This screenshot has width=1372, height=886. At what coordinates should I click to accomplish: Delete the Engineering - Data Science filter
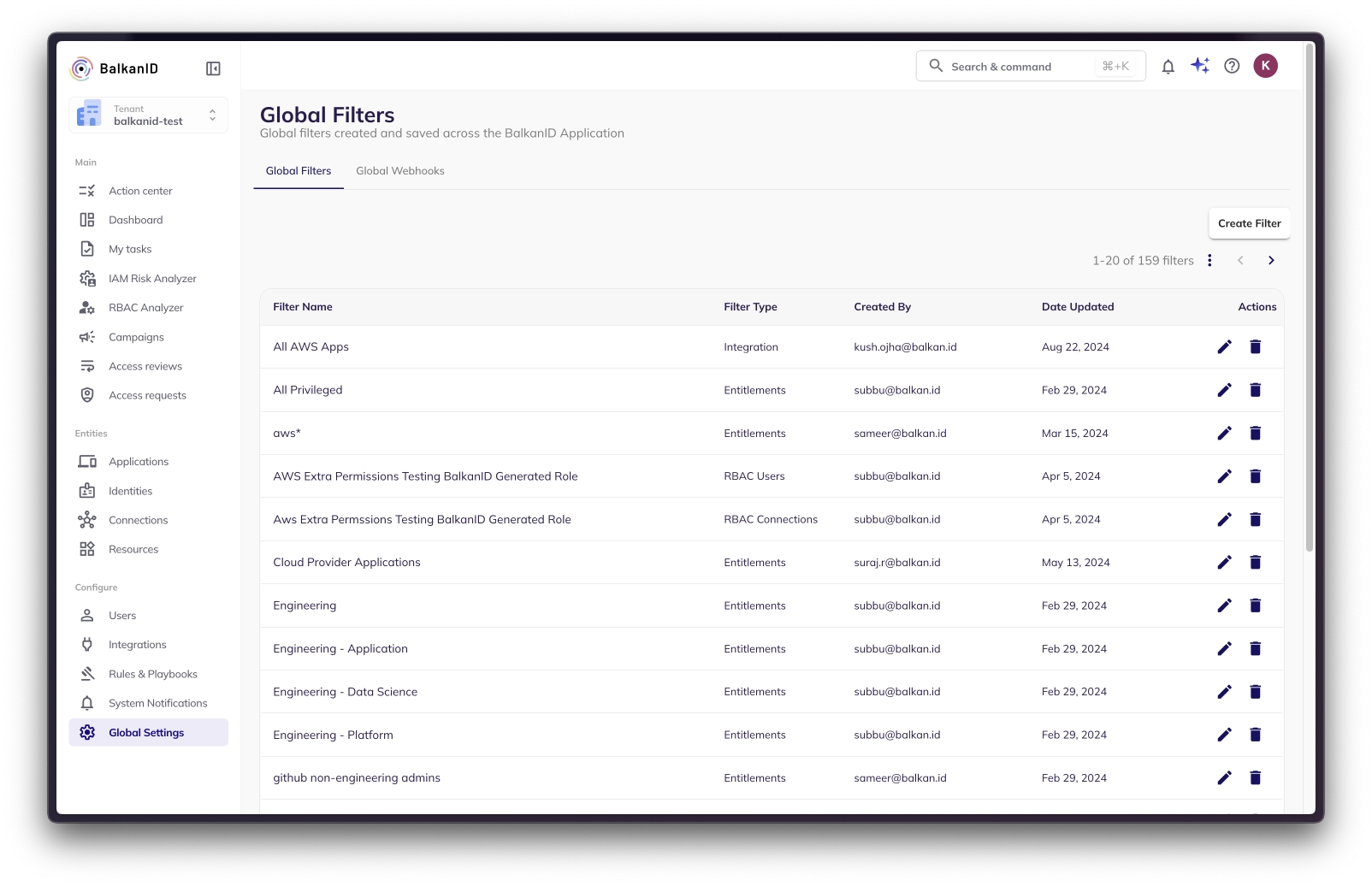(x=1256, y=691)
